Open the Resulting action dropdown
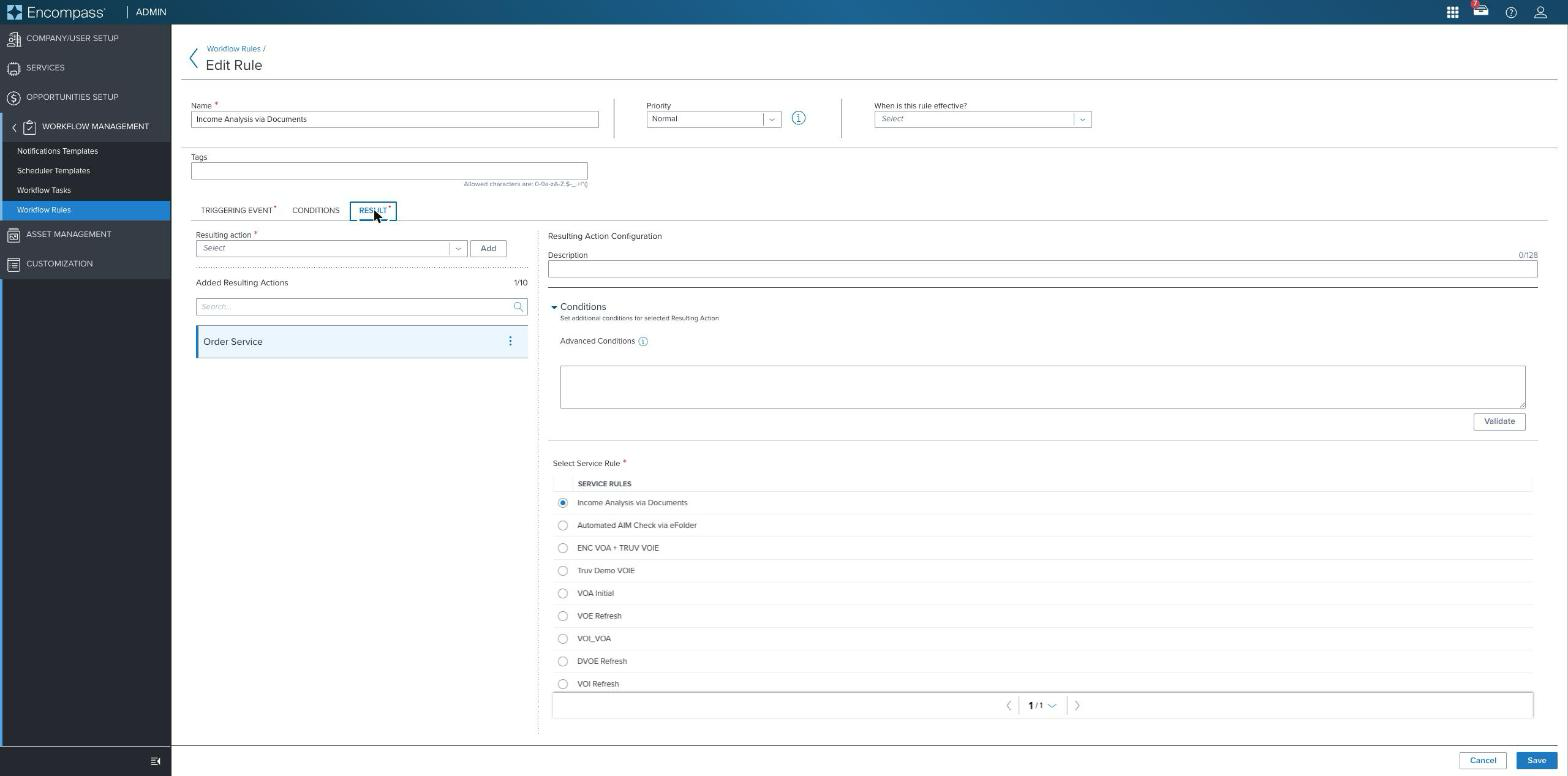 (331, 248)
